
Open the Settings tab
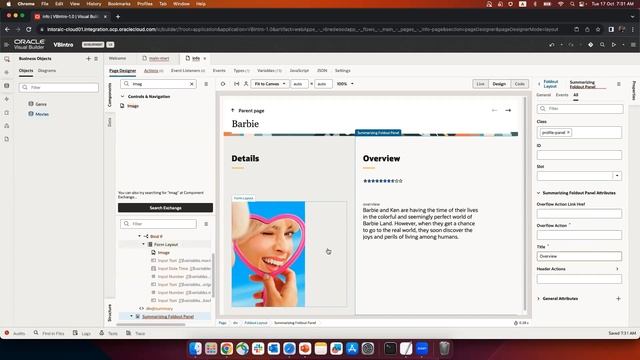[342, 71]
